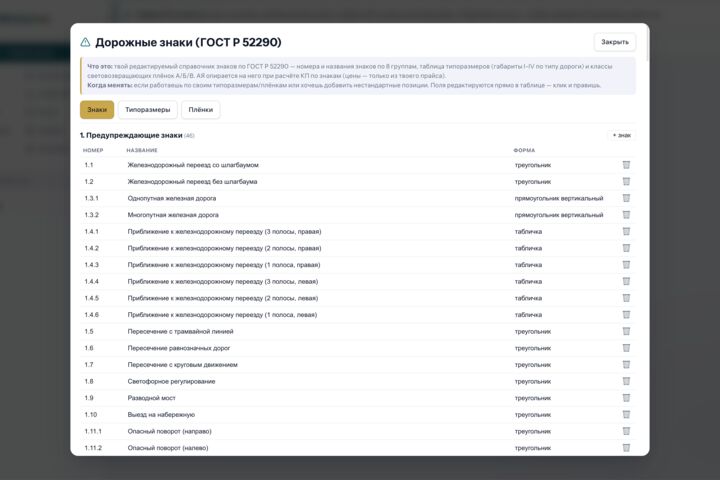Delete sign 1.4.4 row

[626, 281]
